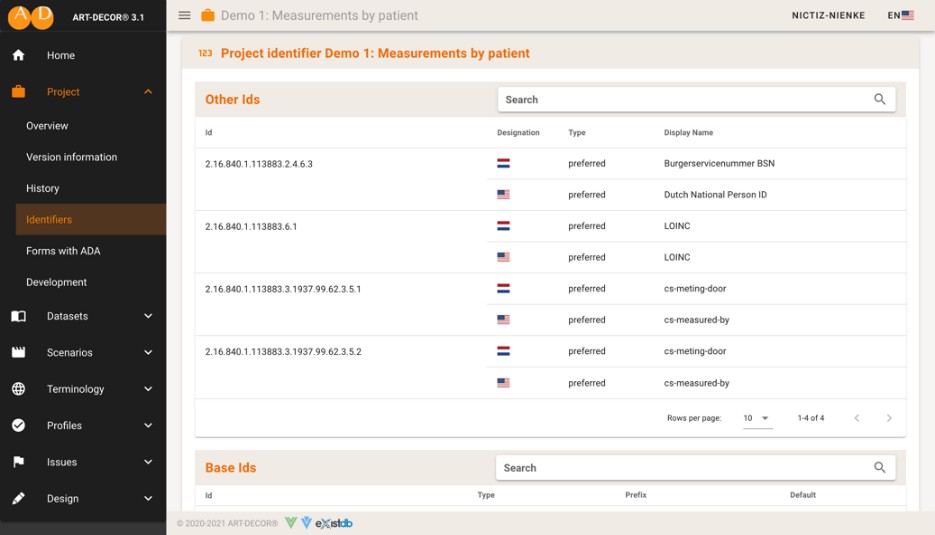Click the Home house icon
Image resolution: width=935 pixels, height=535 pixels.
tap(18, 55)
